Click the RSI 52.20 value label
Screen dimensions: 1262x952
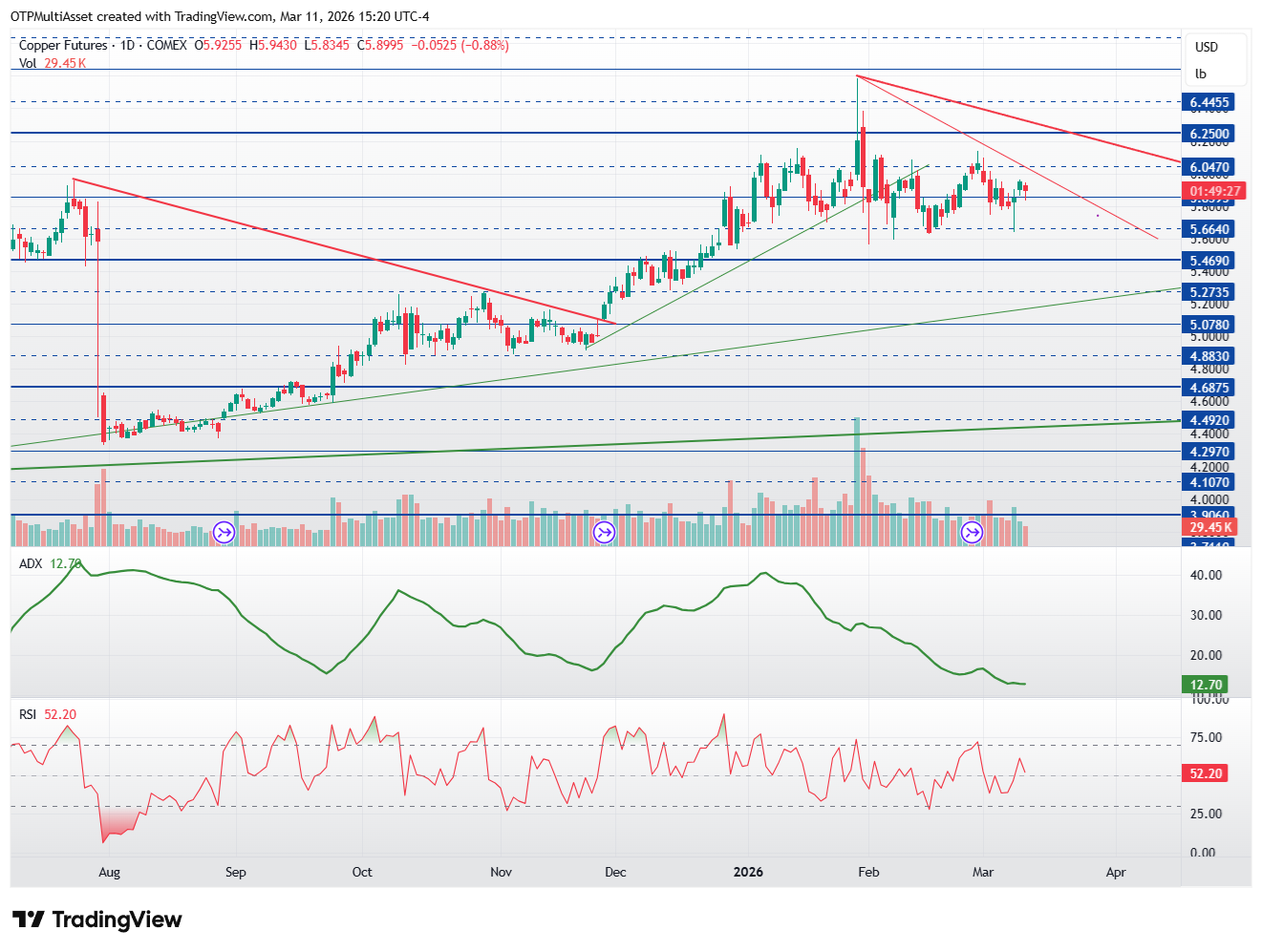[x=1206, y=773]
